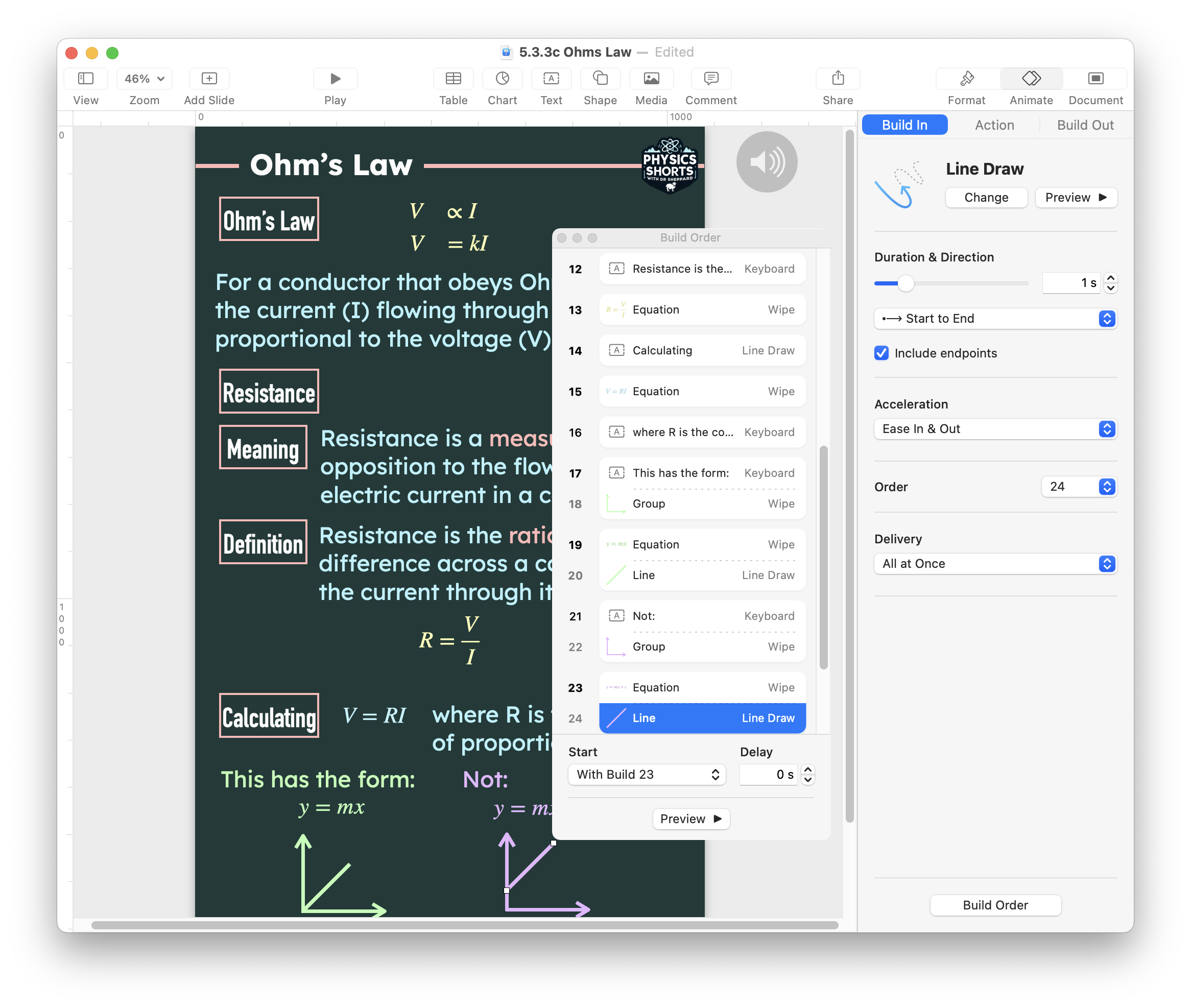This screenshot has height=1008, width=1191.
Task: Select build 14 Calculating Line Draw row
Action: coord(702,351)
